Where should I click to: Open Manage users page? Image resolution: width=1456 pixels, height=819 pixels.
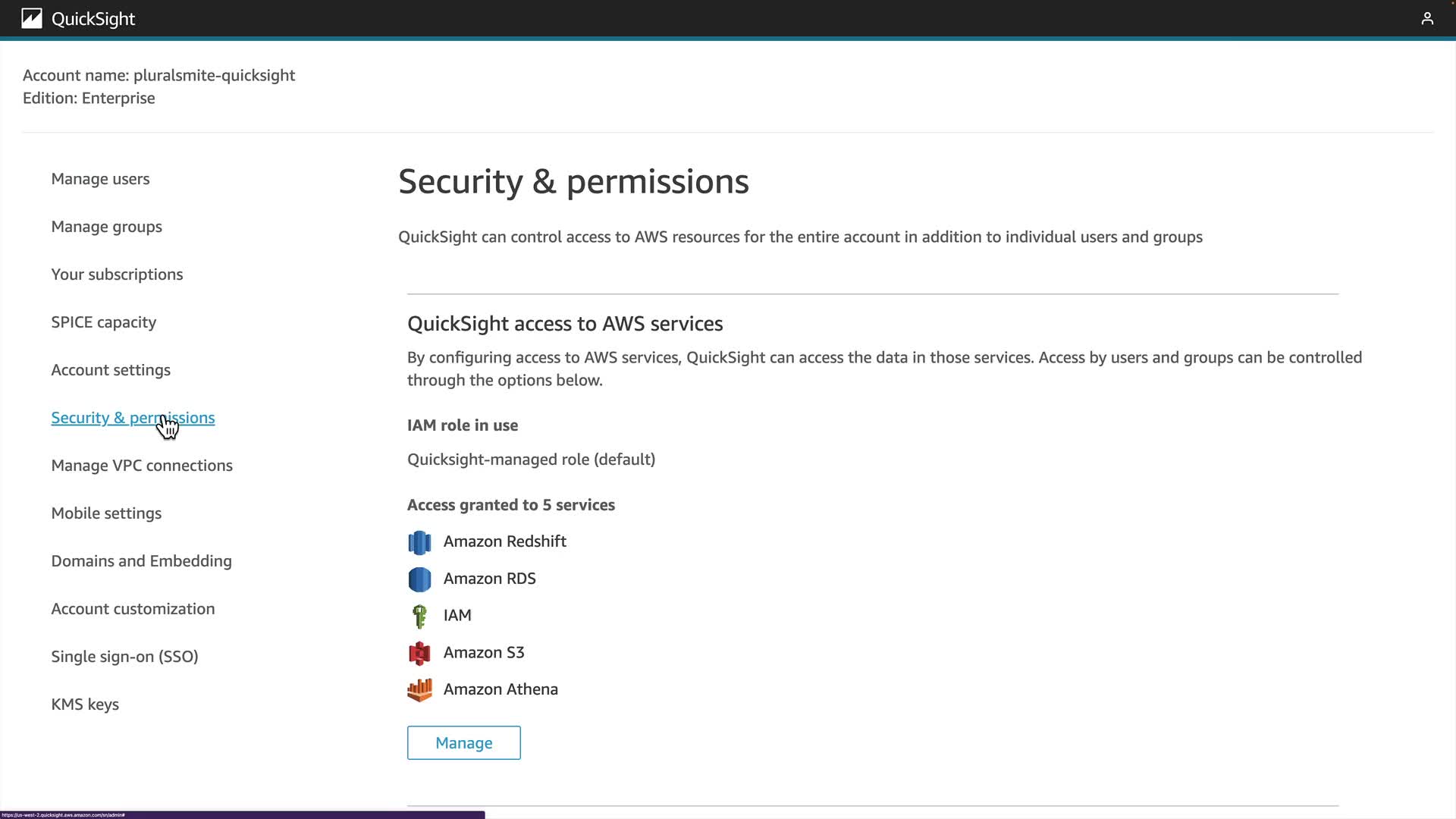click(100, 179)
